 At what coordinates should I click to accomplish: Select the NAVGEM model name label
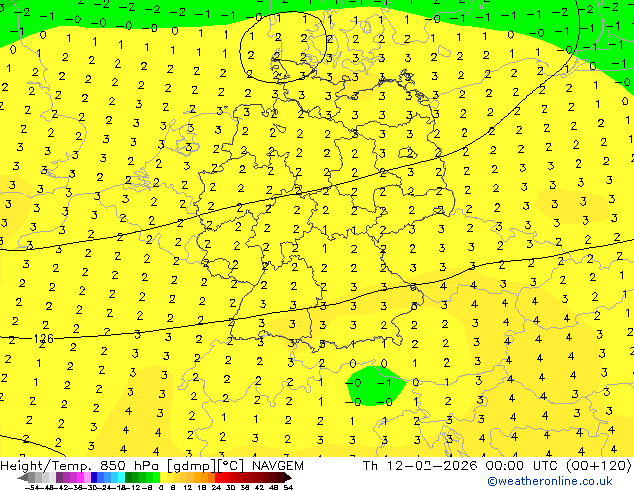click(278, 466)
